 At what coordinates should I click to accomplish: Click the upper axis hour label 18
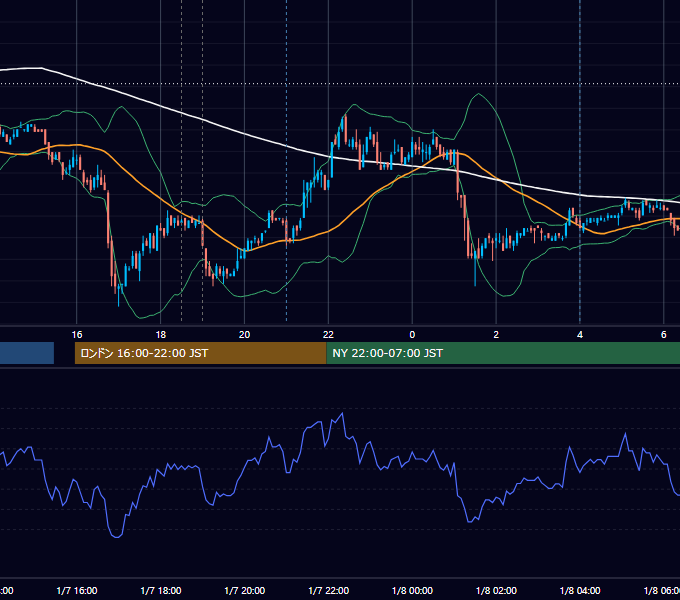point(160,334)
